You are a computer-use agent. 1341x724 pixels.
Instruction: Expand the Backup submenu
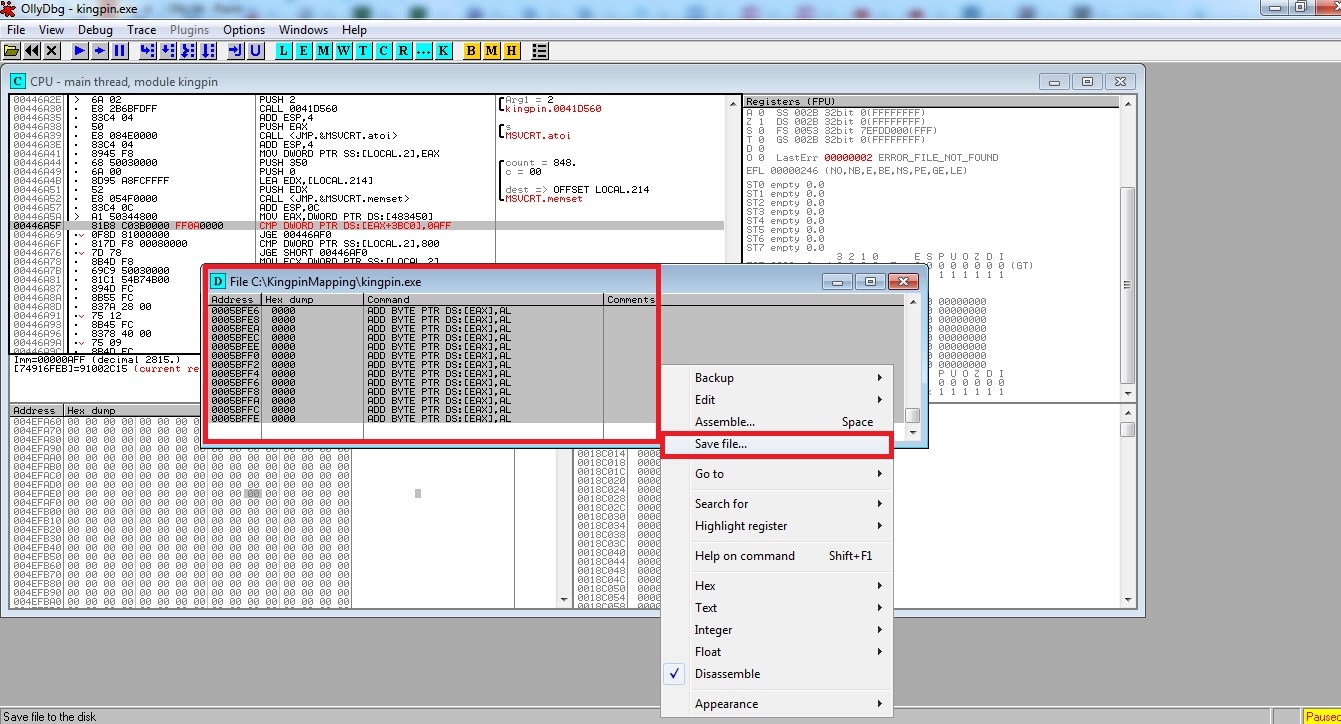click(x=776, y=378)
